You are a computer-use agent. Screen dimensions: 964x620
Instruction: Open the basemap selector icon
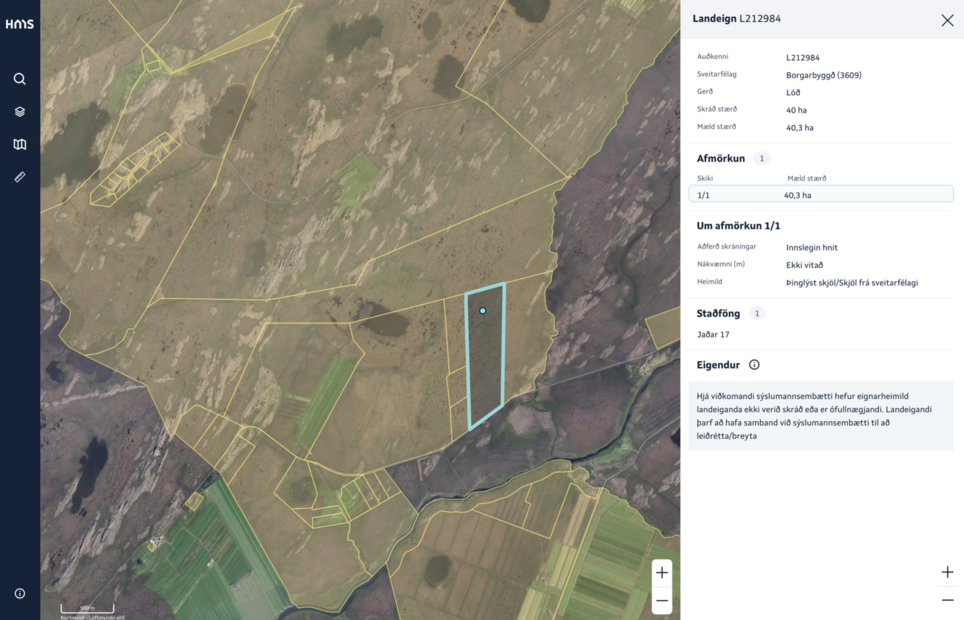pyautogui.click(x=20, y=144)
